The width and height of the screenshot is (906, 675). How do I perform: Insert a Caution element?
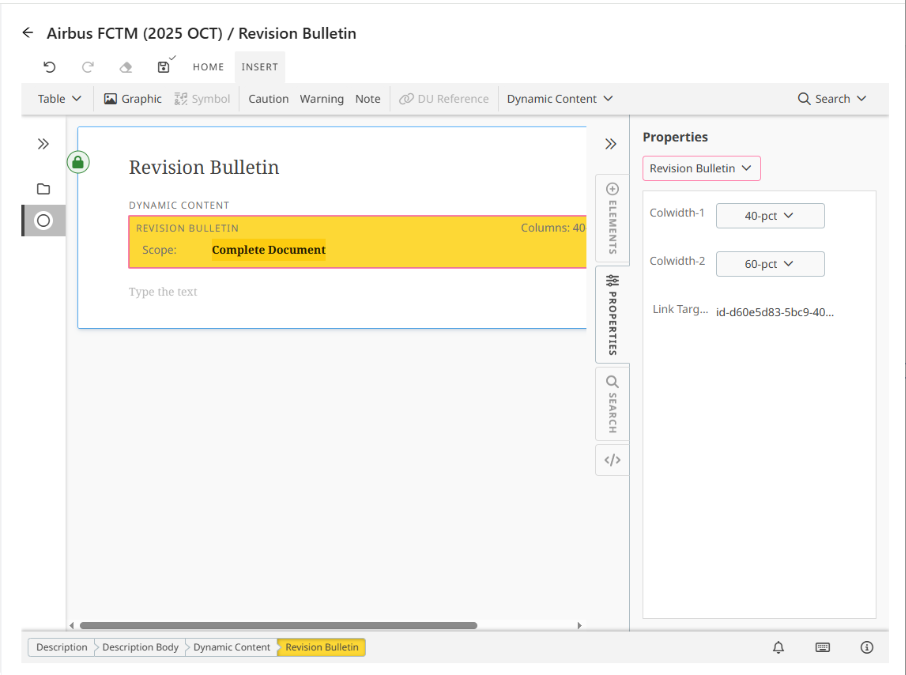(x=268, y=99)
